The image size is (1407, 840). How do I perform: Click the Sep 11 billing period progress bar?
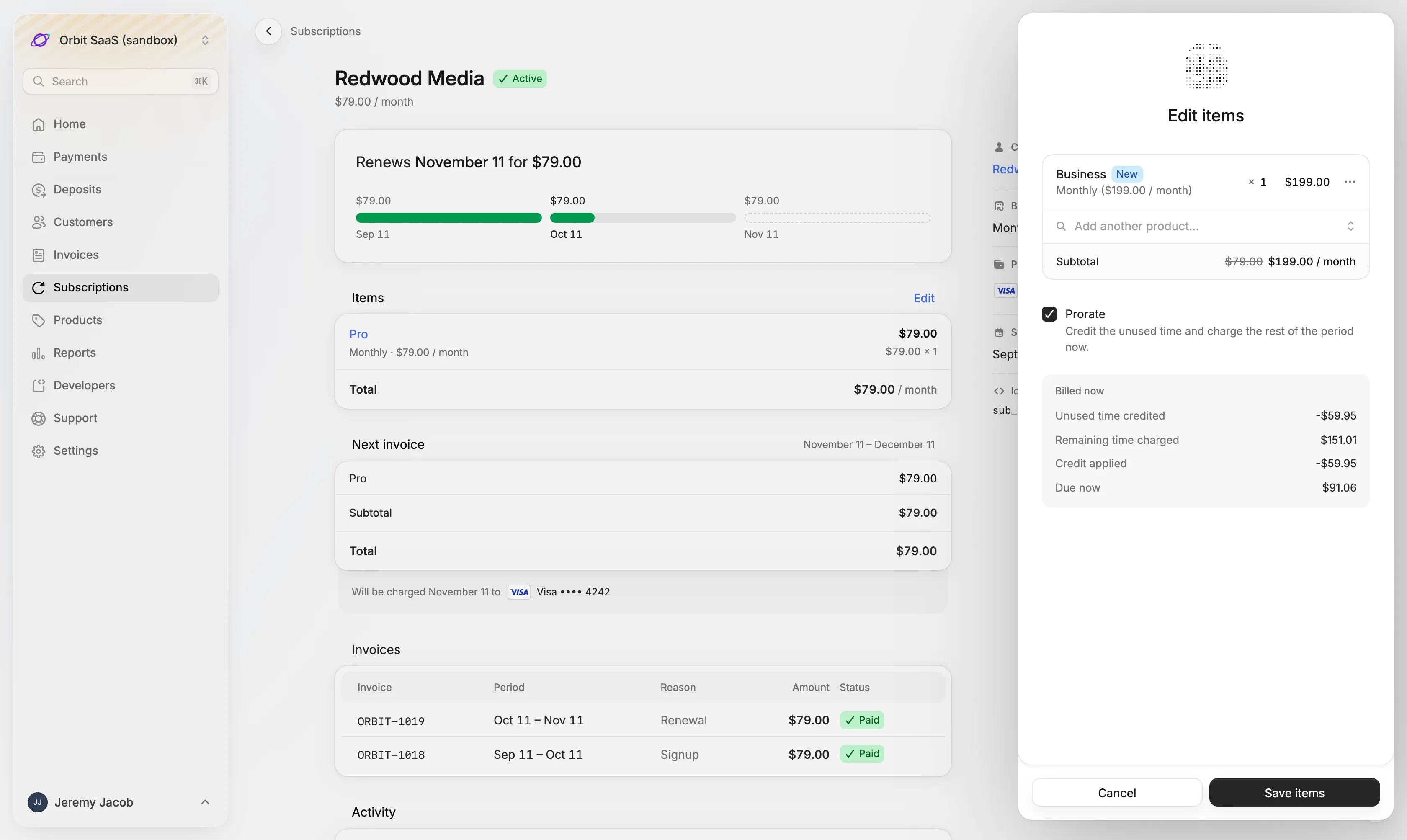tap(448, 218)
